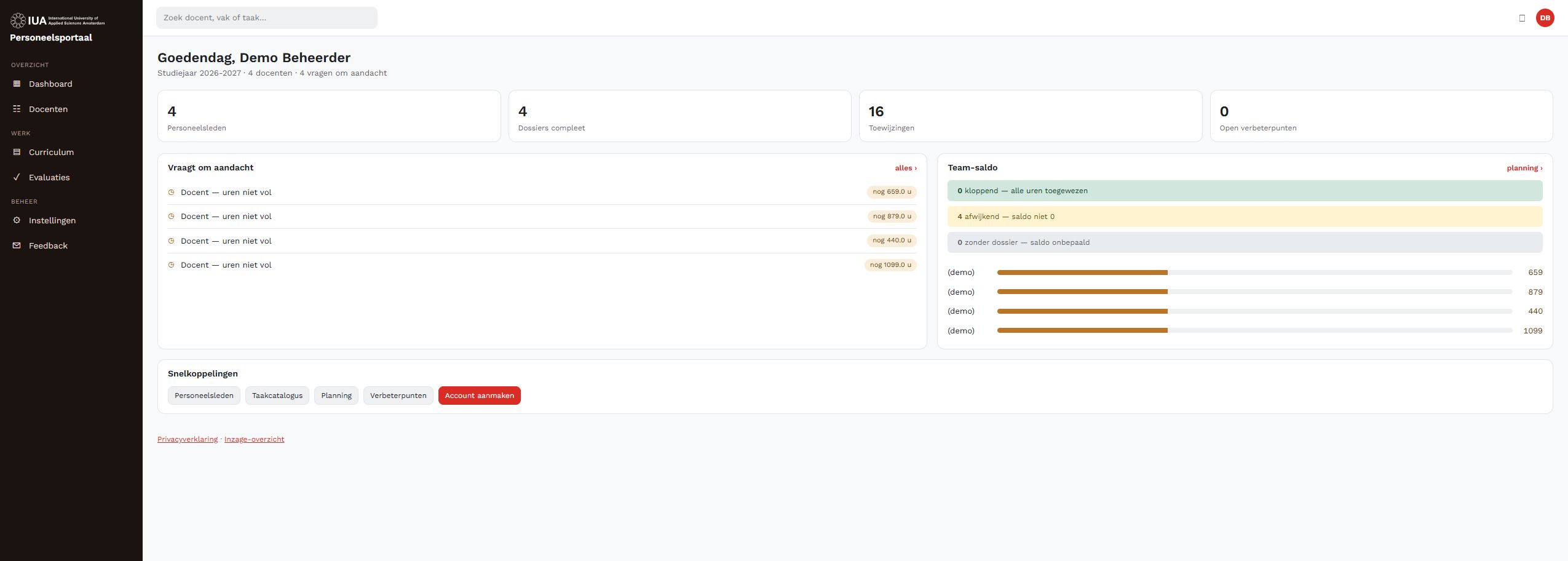The width and height of the screenshot is (1568, 561).
Task: Click the Instellingen gear icon
Action: (x=17, y=220)
